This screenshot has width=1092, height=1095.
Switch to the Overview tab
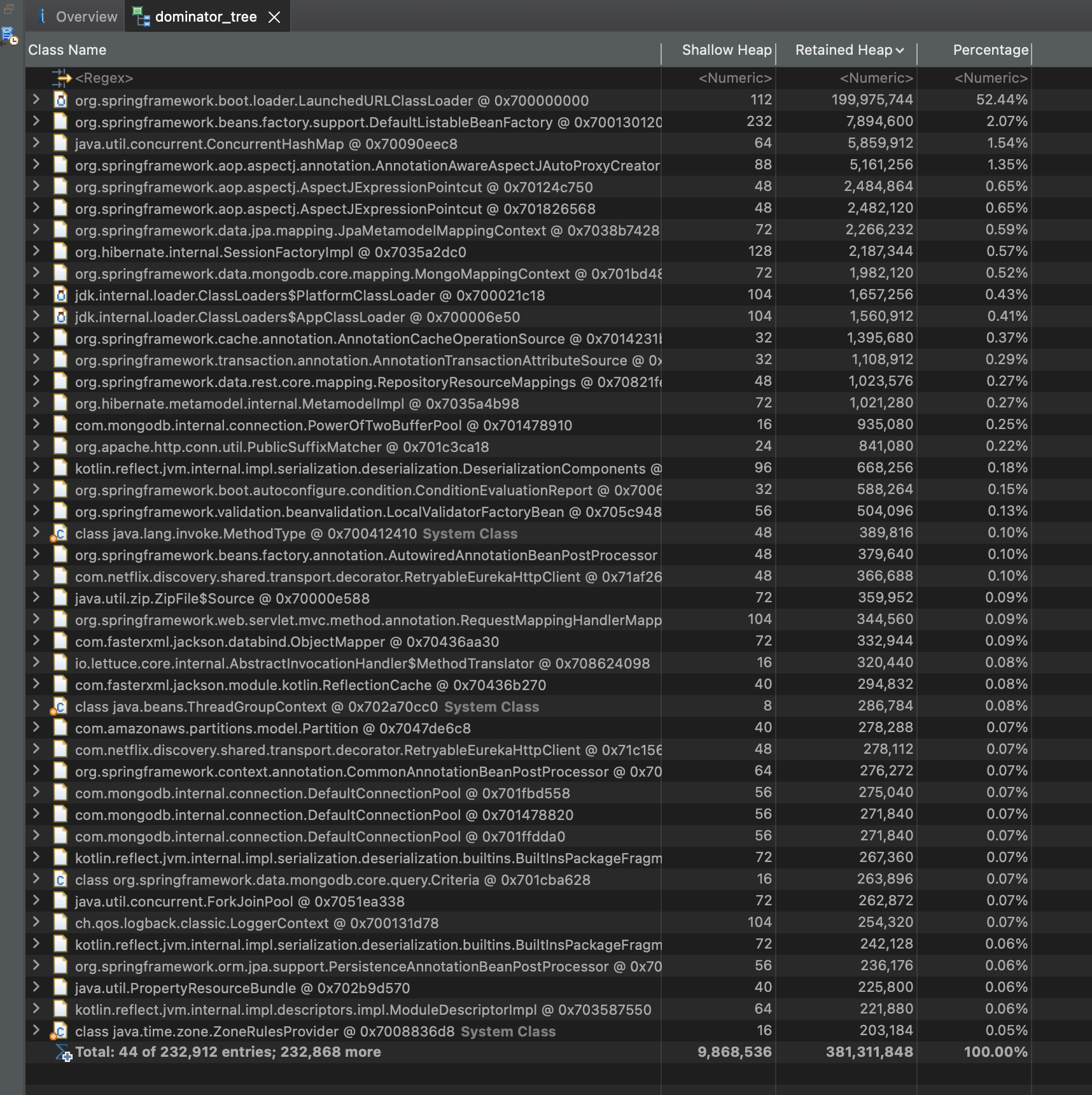click(x=77, y=17)
